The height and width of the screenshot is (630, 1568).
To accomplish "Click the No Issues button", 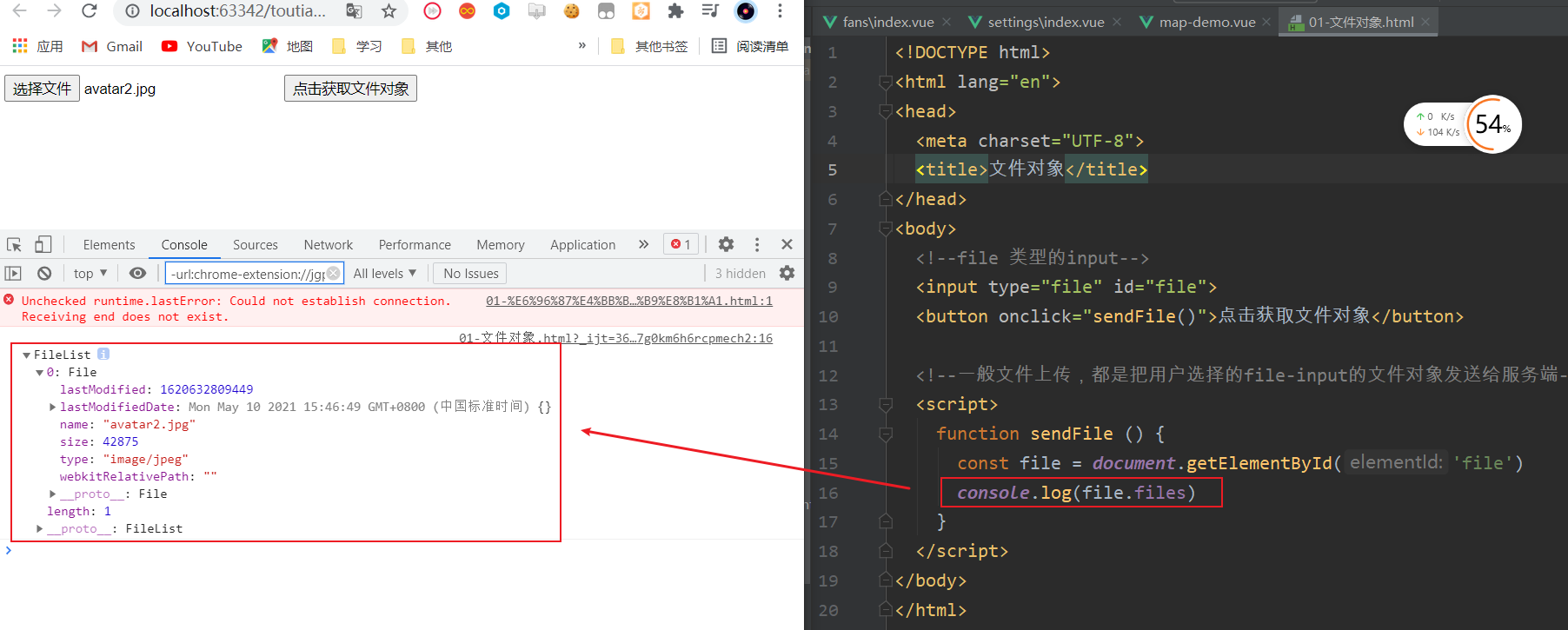I will point(470,273).
